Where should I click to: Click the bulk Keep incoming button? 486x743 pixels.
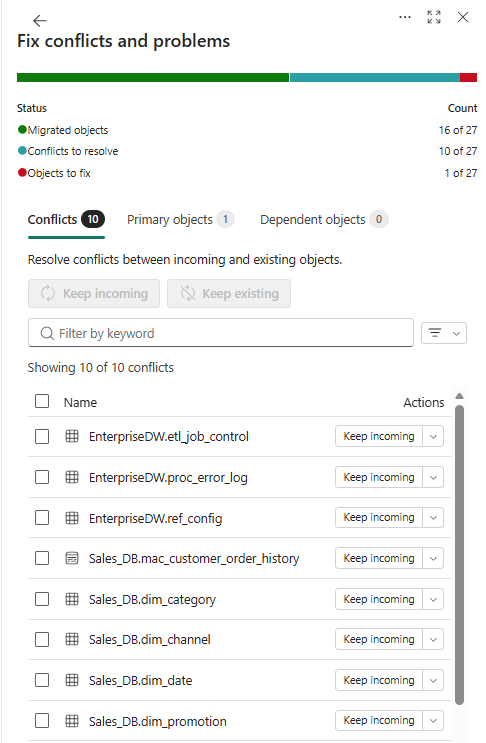click(94, 294)
